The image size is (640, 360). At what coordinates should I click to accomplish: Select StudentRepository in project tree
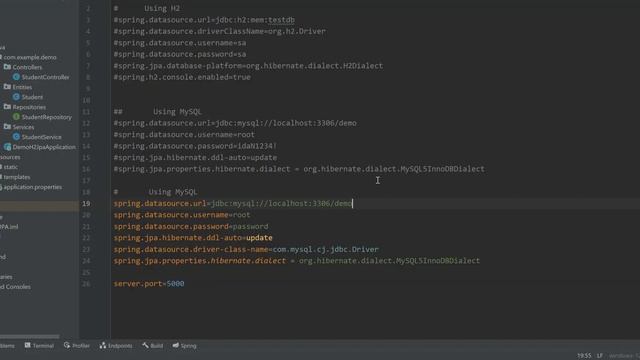(47, 117)
